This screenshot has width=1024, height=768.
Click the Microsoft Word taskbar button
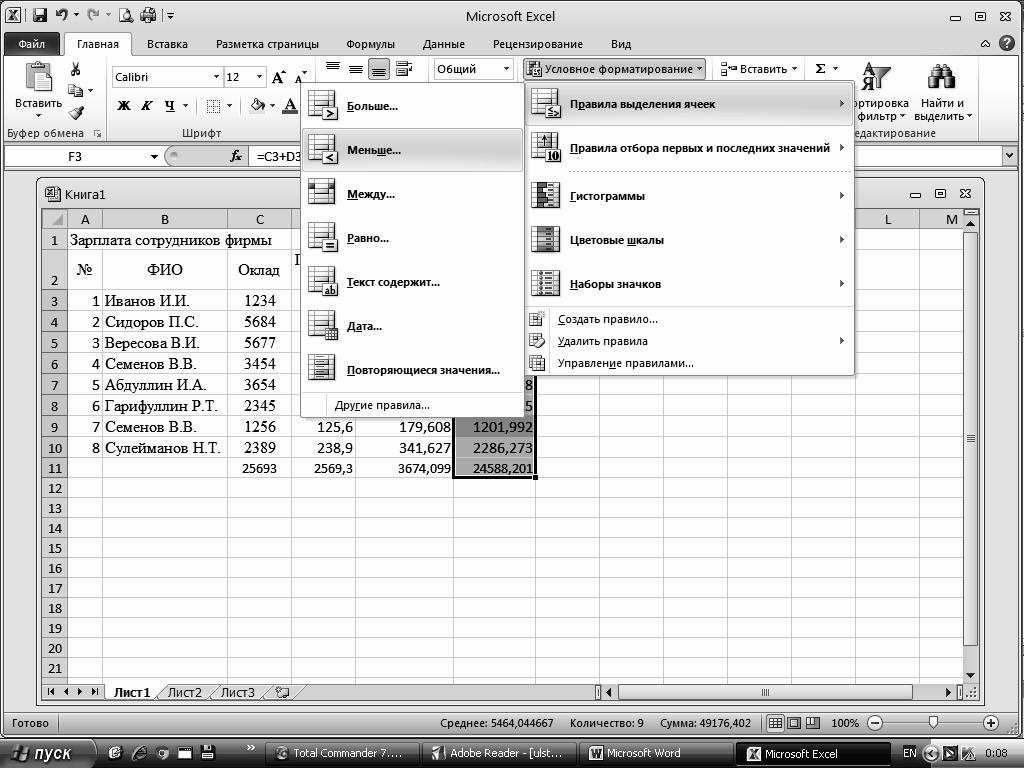(x=656, y=753)
